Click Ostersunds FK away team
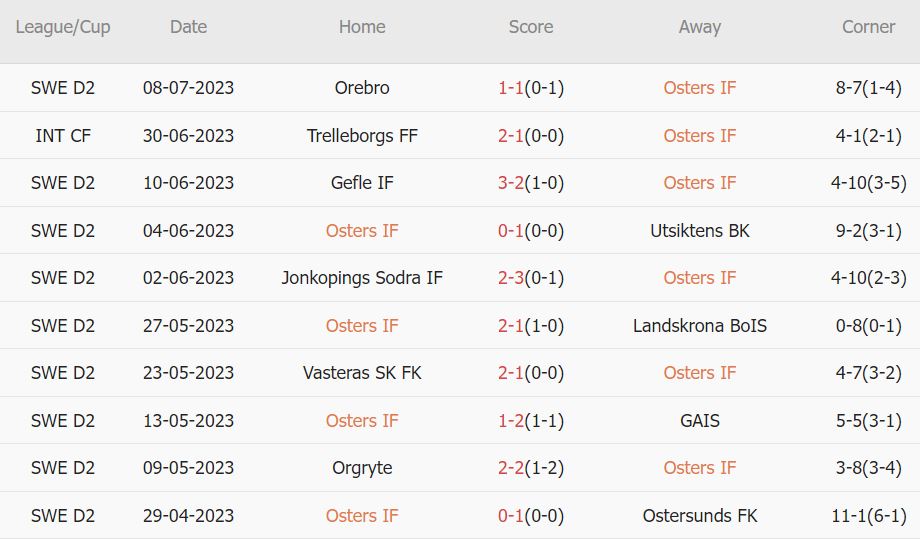920x539 pixels. point(699,516)
